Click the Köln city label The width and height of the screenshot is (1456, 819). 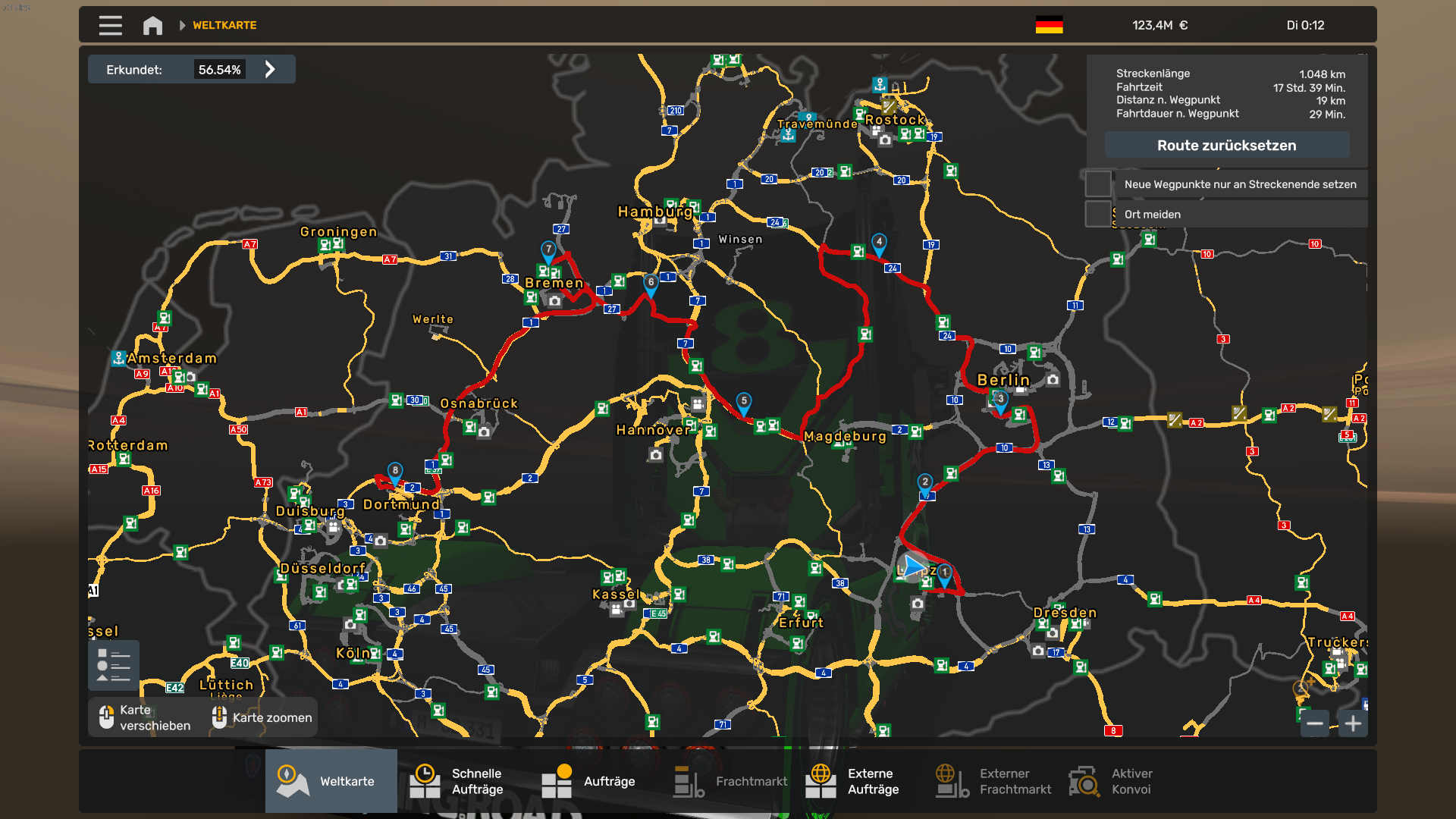click(353, 653)
